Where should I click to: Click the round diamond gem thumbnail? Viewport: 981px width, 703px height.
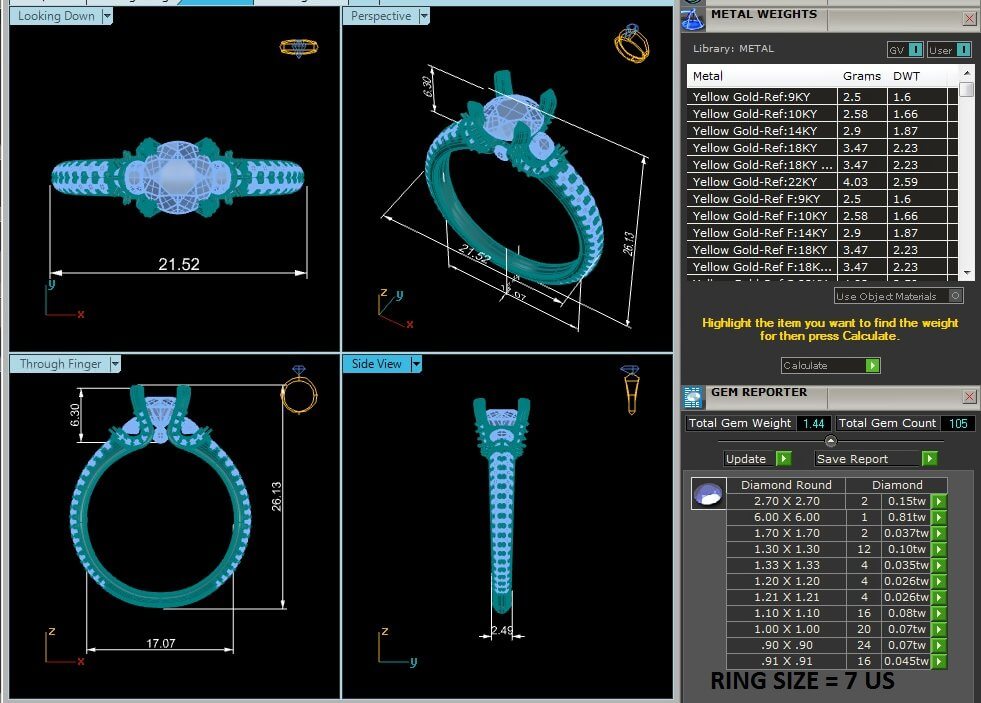tap(709, 493)
